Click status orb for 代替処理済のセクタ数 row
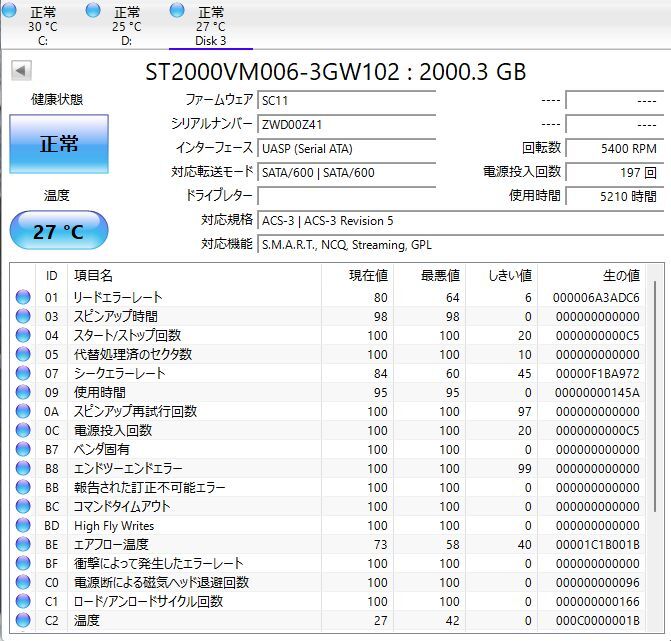671x641 pixels. (23, 354)
